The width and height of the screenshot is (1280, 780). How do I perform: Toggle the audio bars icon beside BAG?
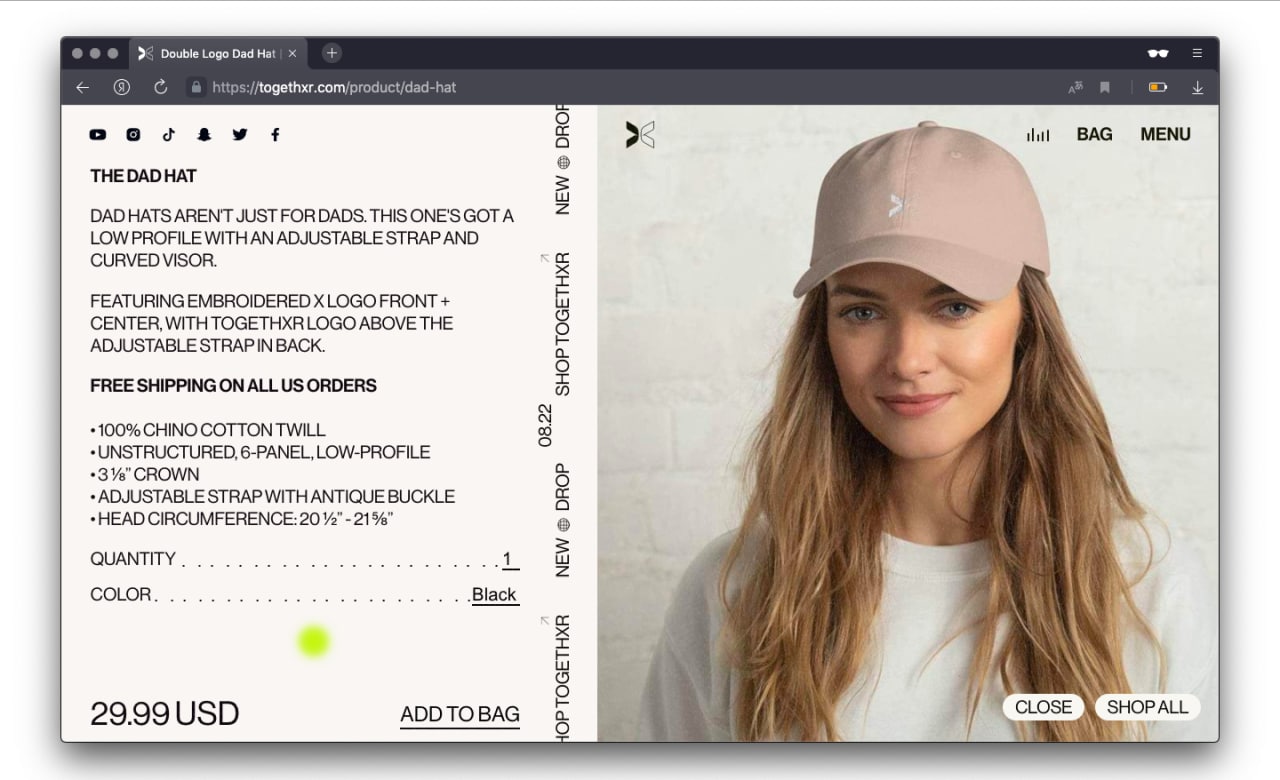click(x=1038, y=135)
